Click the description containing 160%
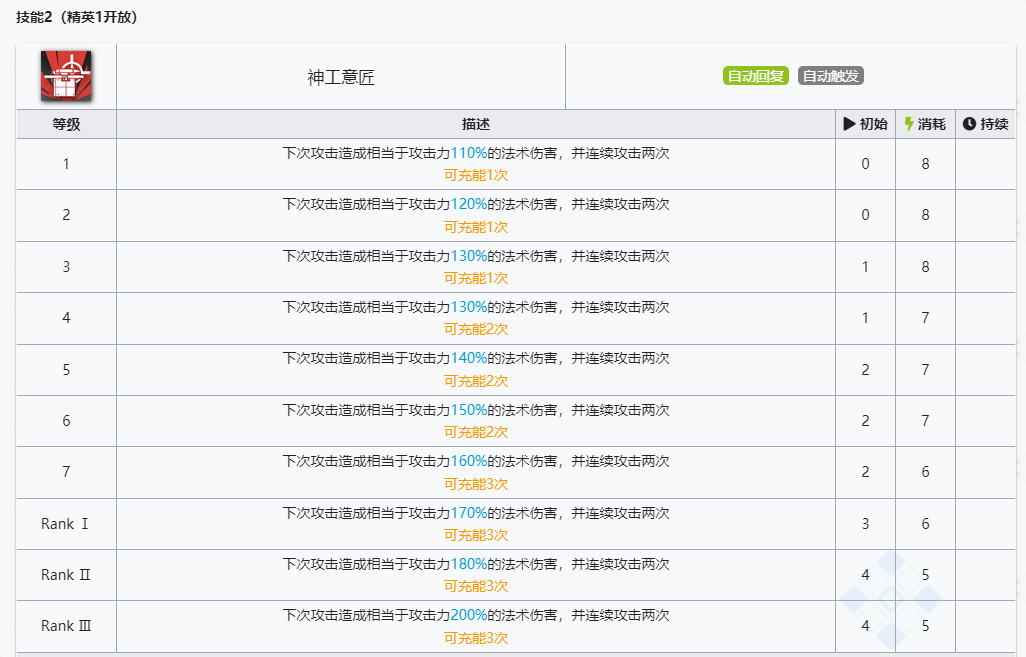The height and width of the screenshot is (657, 1026). coord(476,461)
